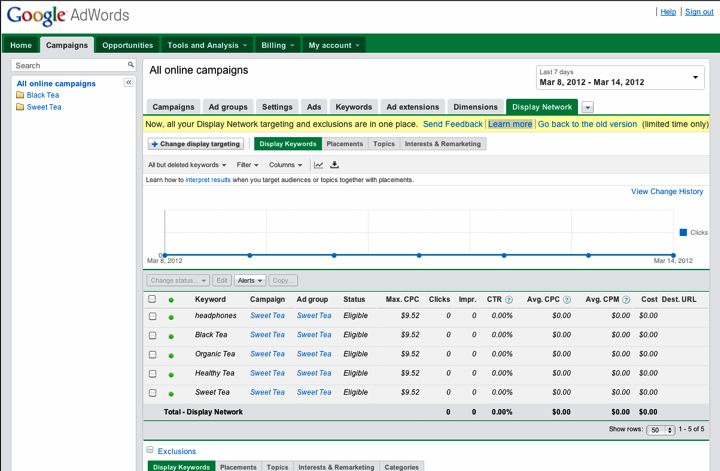Click the status column header dot
The width and height of the screenshot is (720, 471).
(x=171, y=300)
